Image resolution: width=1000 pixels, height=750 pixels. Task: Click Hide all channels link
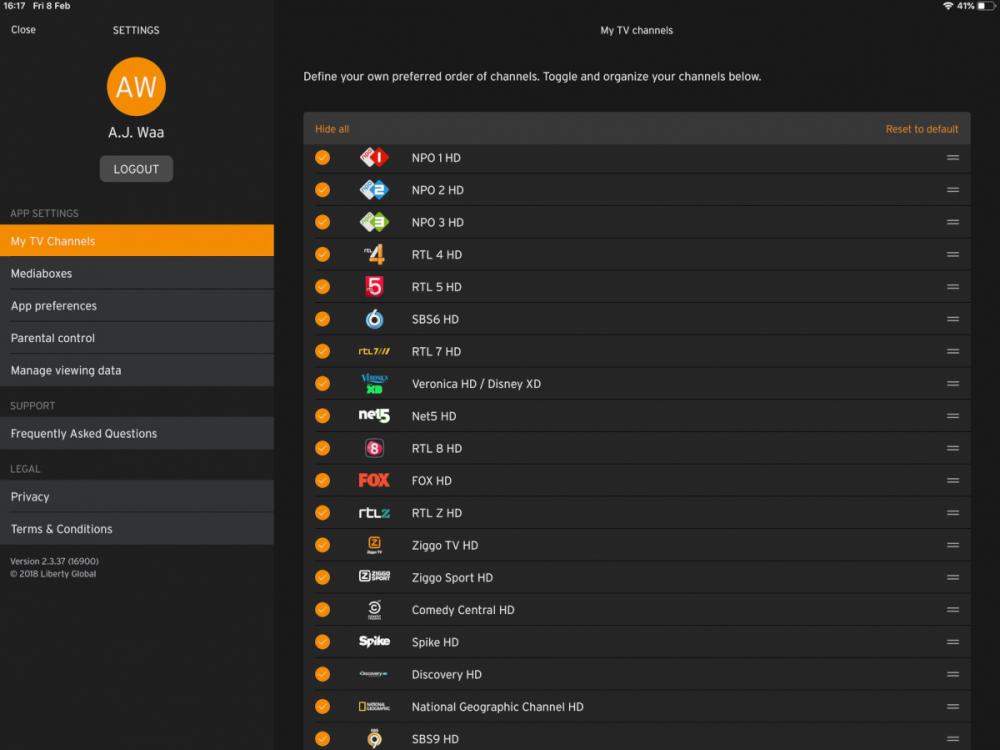click(332, 129)
